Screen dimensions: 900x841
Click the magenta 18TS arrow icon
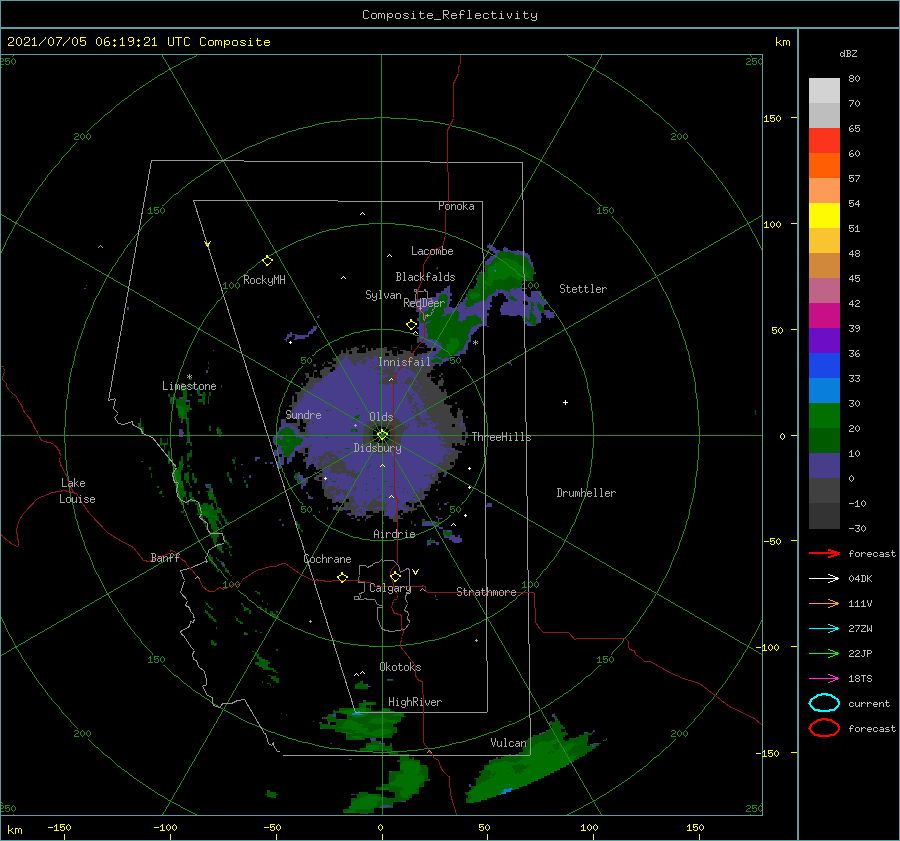pyautogui.click(x=824, y=678)
